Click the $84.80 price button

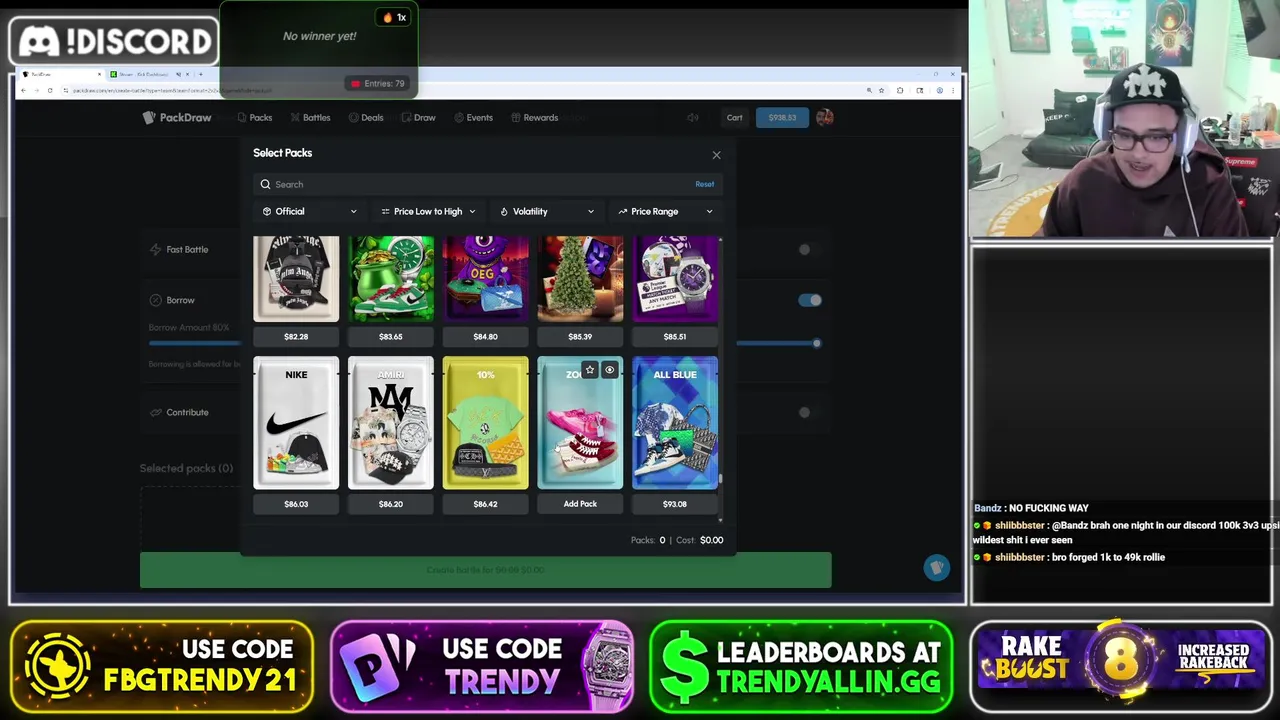pos(485,337)
